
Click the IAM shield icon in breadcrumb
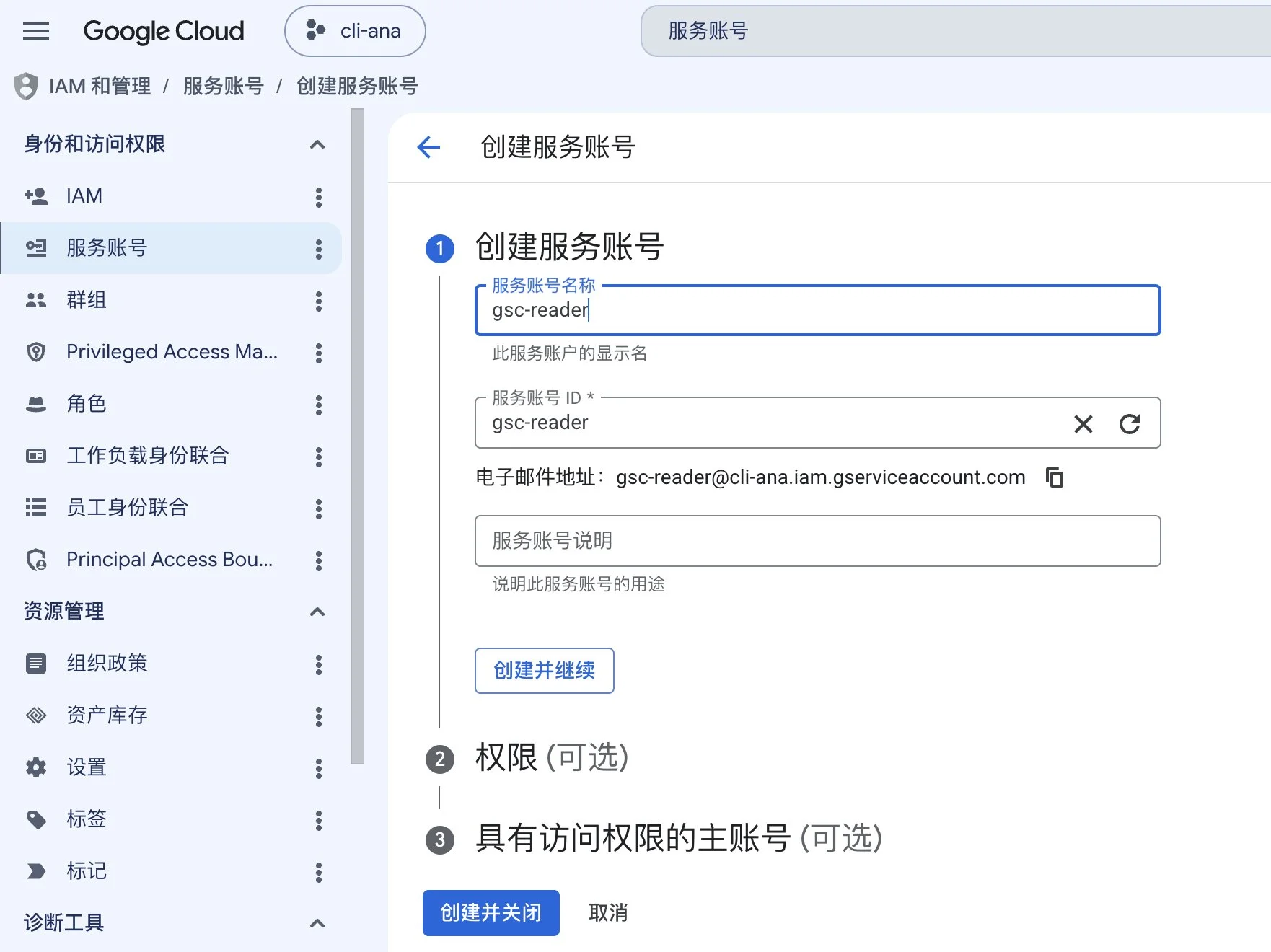pyautogui.click(x=26, y=87)
